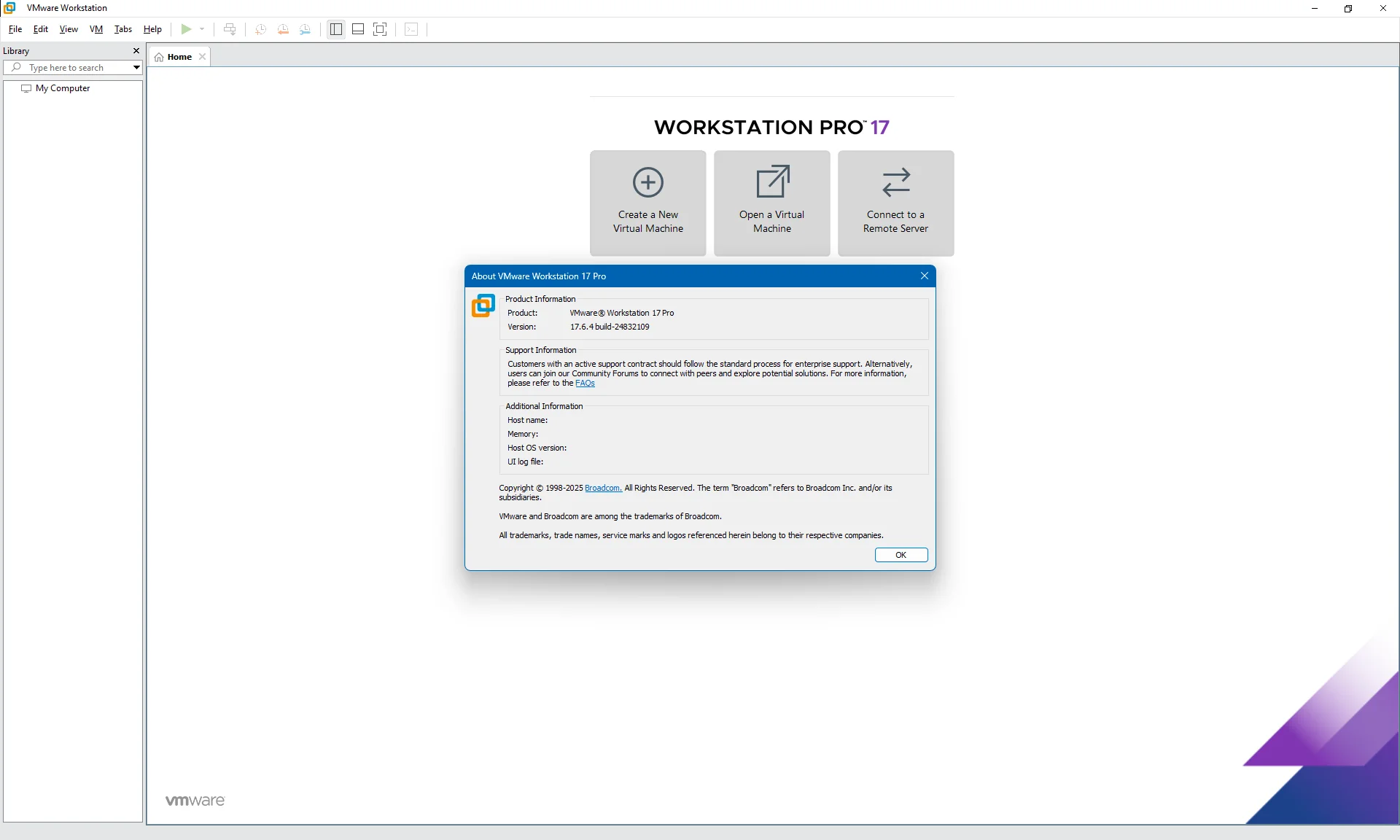1400x840 pixels.
Task: Expand the Library search dropdown arrow
Action: point(136,68)
